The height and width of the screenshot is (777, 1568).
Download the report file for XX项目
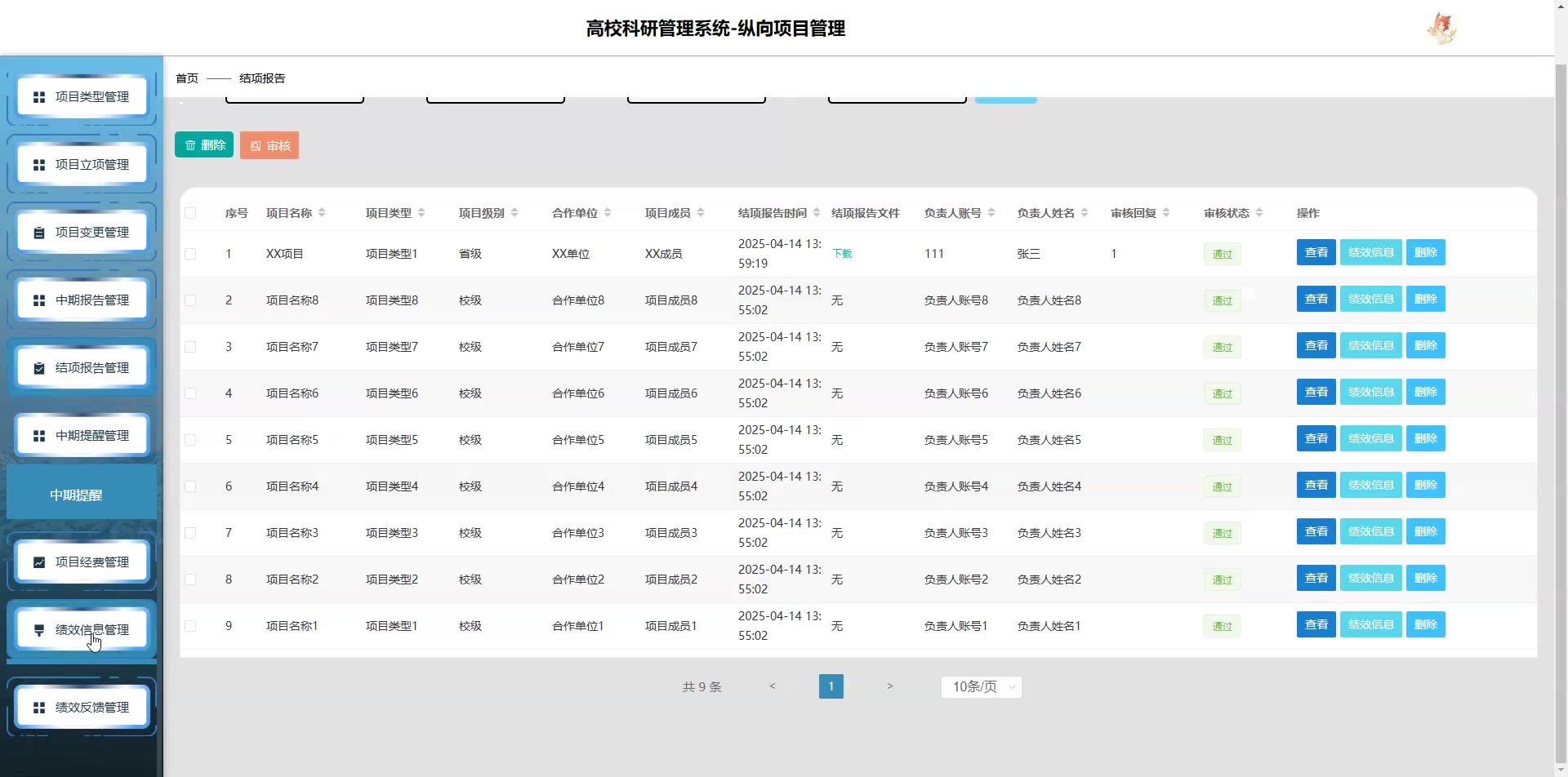[x=842, y=254]
